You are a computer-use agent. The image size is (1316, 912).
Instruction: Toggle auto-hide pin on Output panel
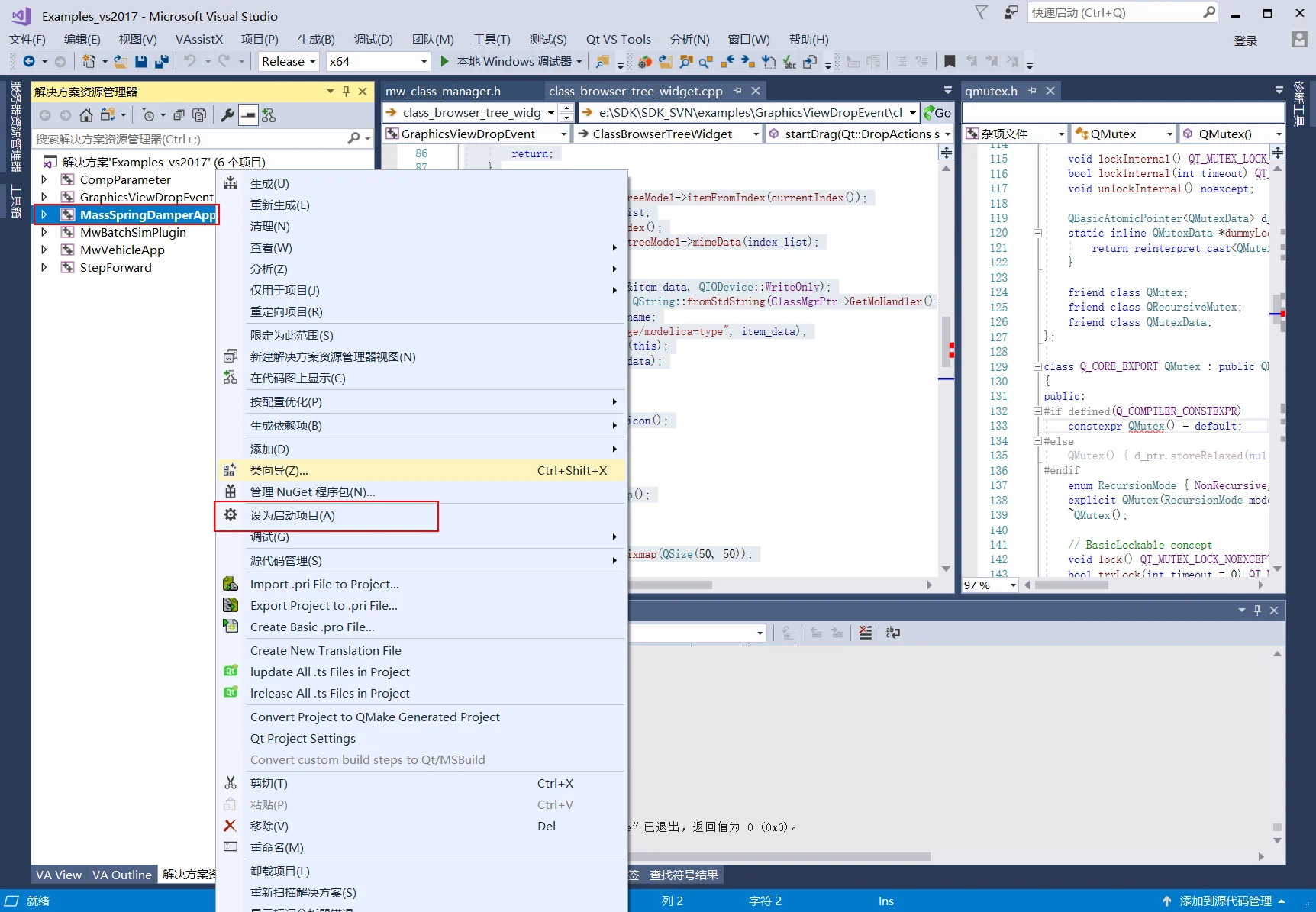(1257, 611)
